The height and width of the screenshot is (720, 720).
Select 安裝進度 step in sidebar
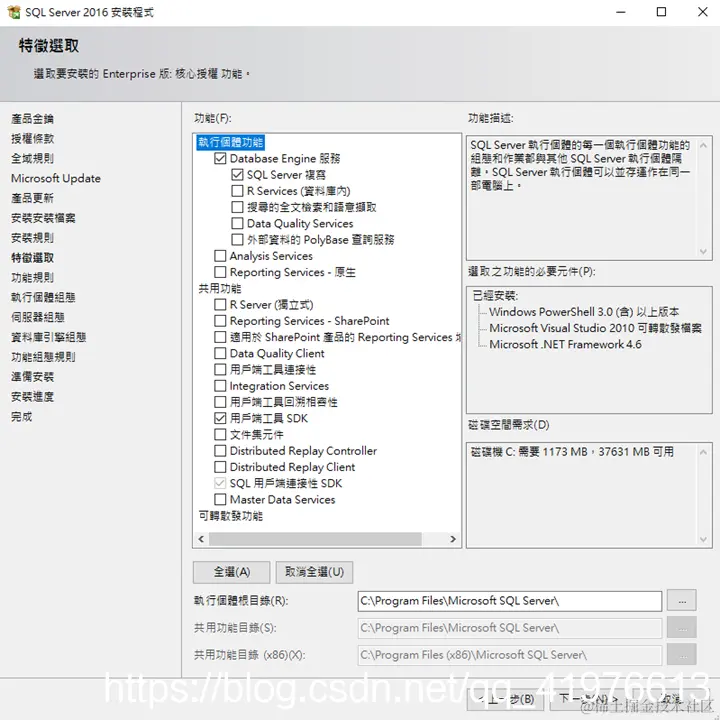(x=32, y=396)
